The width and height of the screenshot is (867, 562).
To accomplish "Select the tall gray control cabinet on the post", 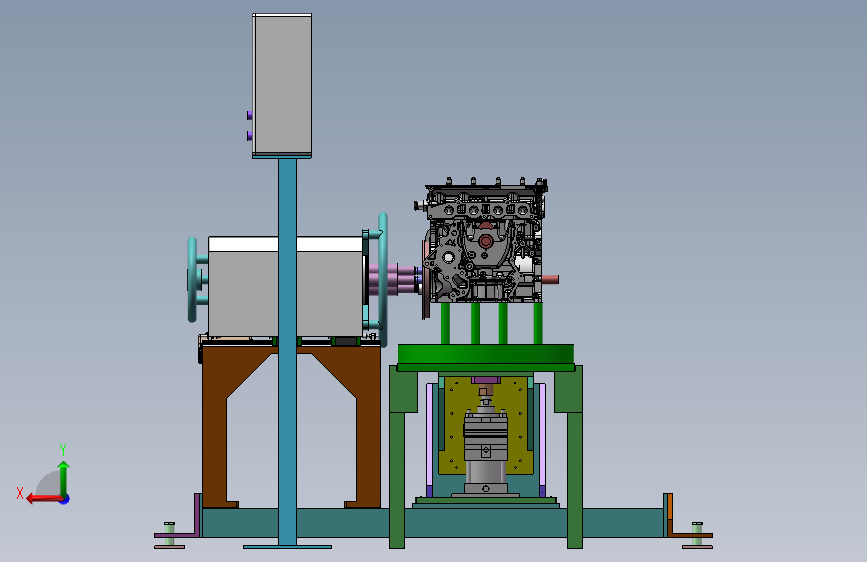I will click(x=282, y=85).
